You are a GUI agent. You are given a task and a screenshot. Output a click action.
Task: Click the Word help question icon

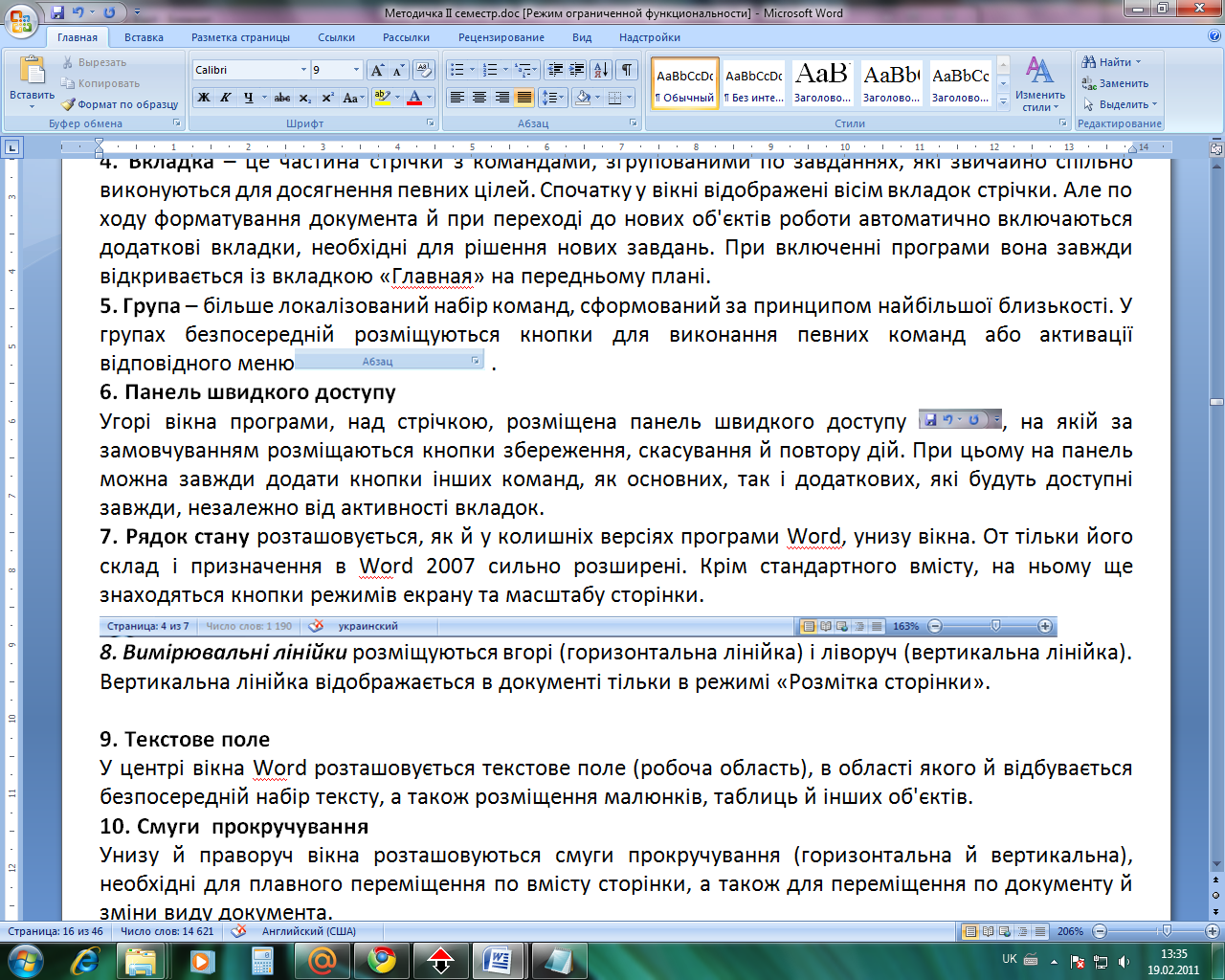(x=1214, y=36)
